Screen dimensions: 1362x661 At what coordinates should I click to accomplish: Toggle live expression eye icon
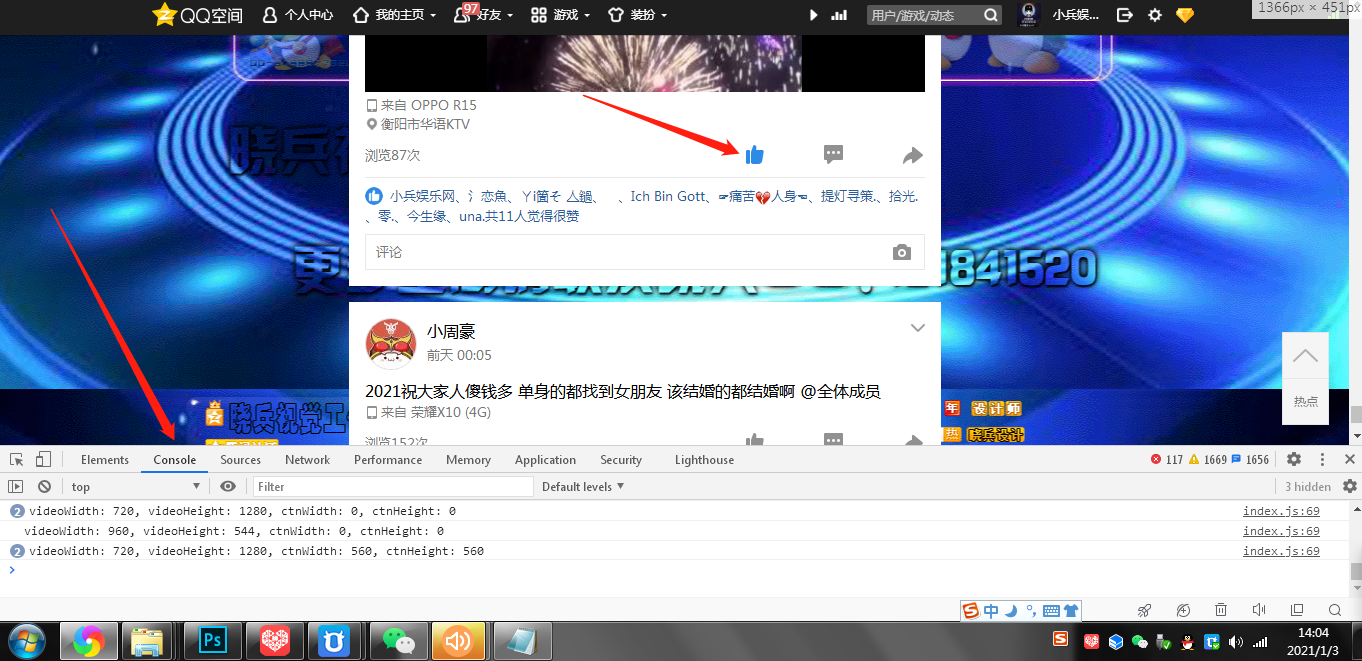[228, 486]
